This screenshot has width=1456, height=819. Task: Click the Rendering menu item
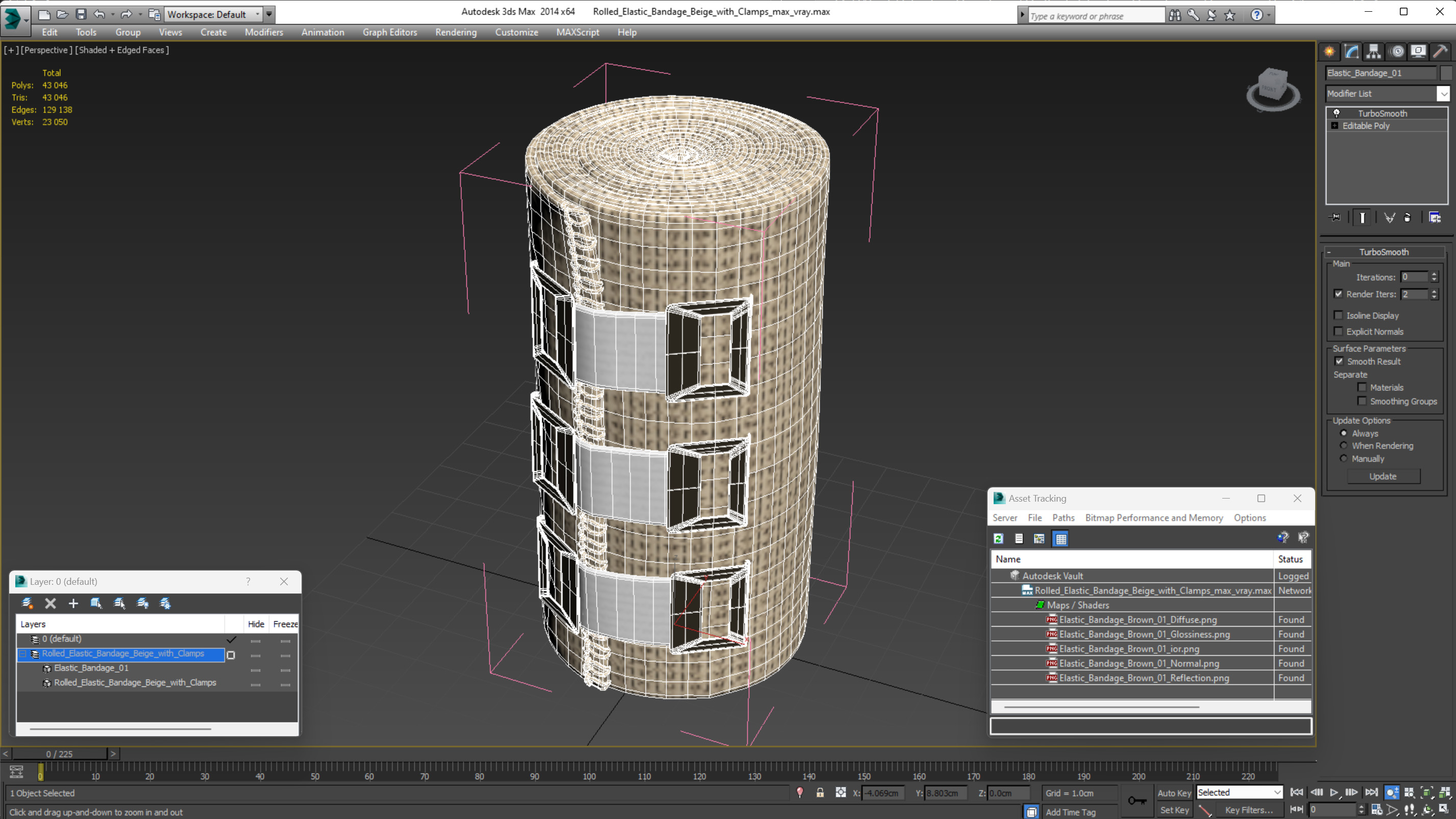pyautogui.click(x=456, y=32)
